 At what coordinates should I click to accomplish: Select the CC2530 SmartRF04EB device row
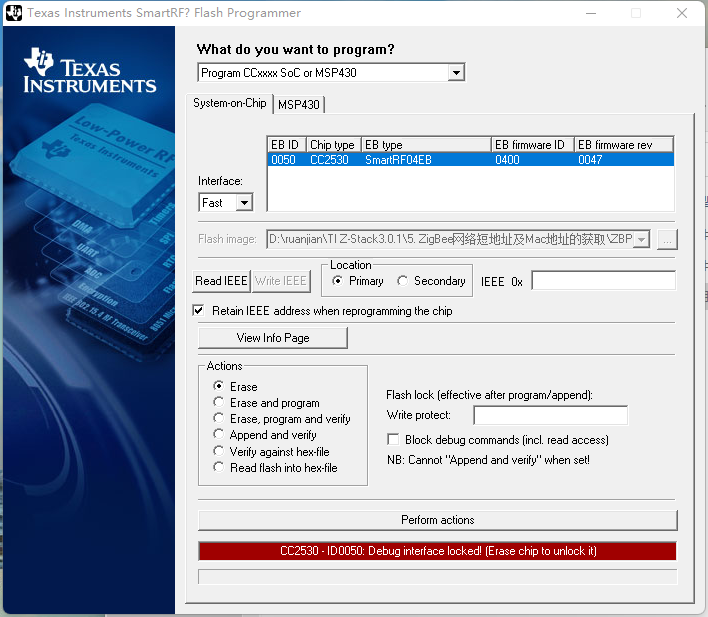pos(470,160)
